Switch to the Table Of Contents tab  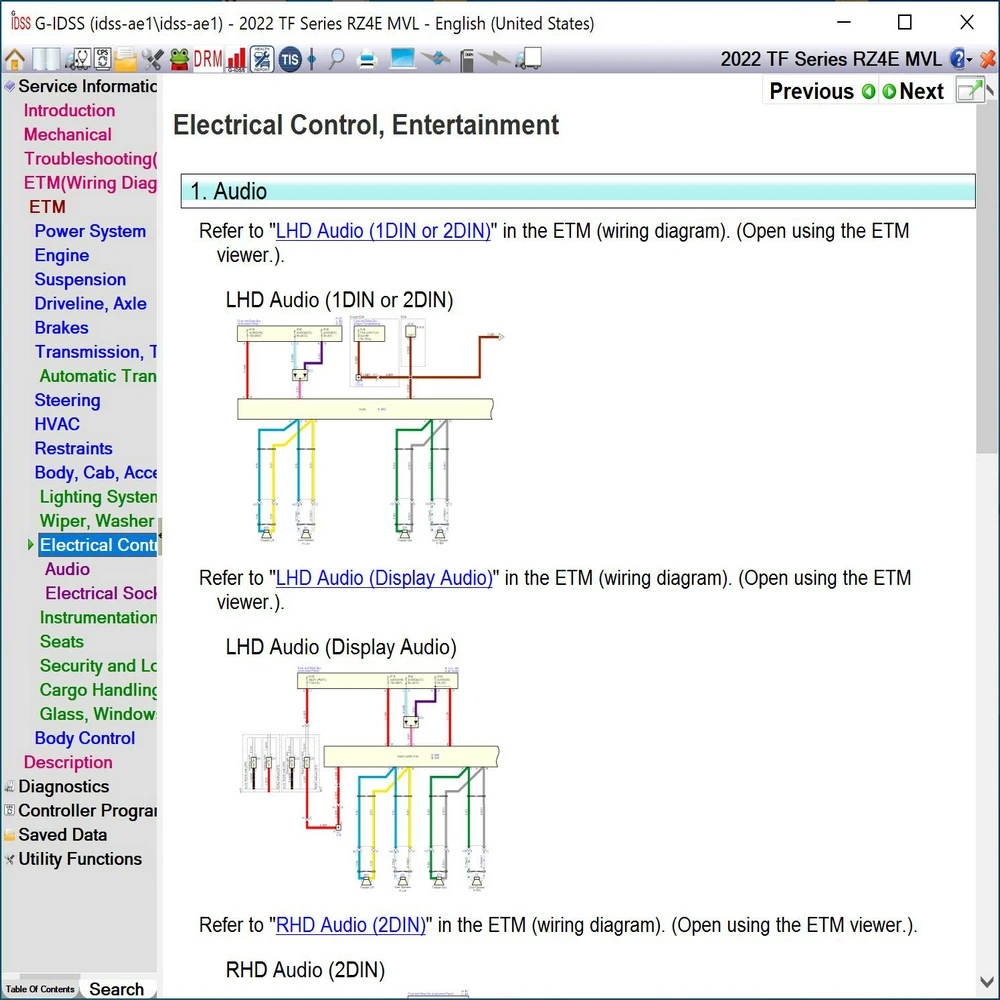40,989
